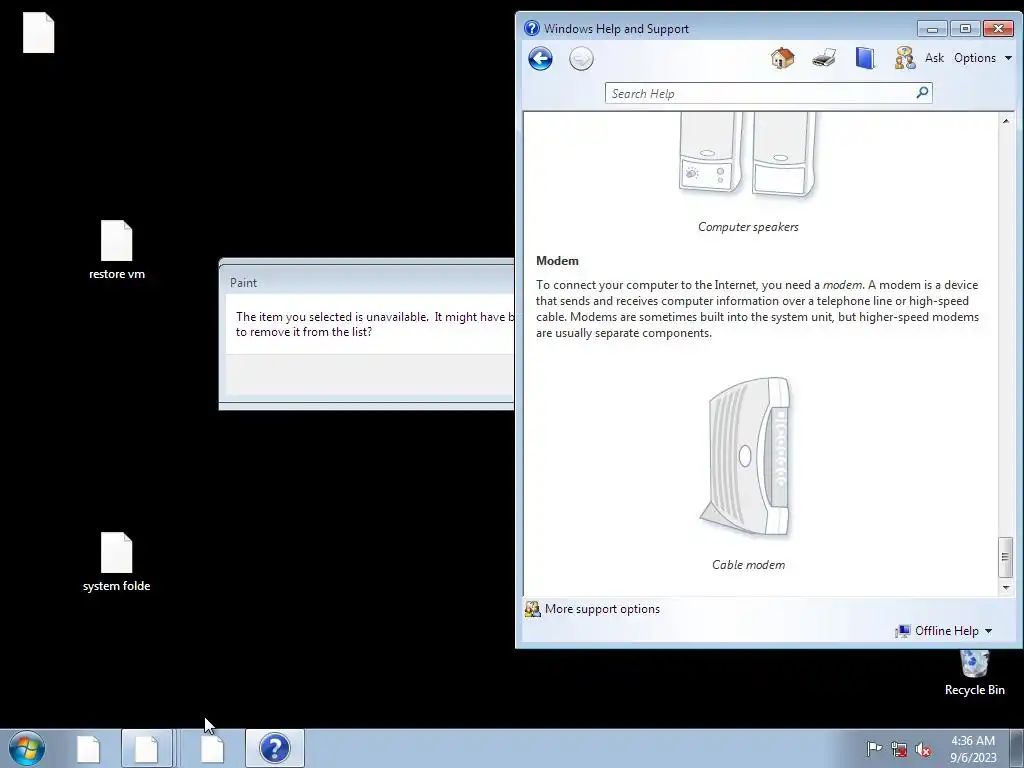The height and width of the screenshot is (768, 1024).
Task: Open the Windows Start menu
Action: (27, 748)
